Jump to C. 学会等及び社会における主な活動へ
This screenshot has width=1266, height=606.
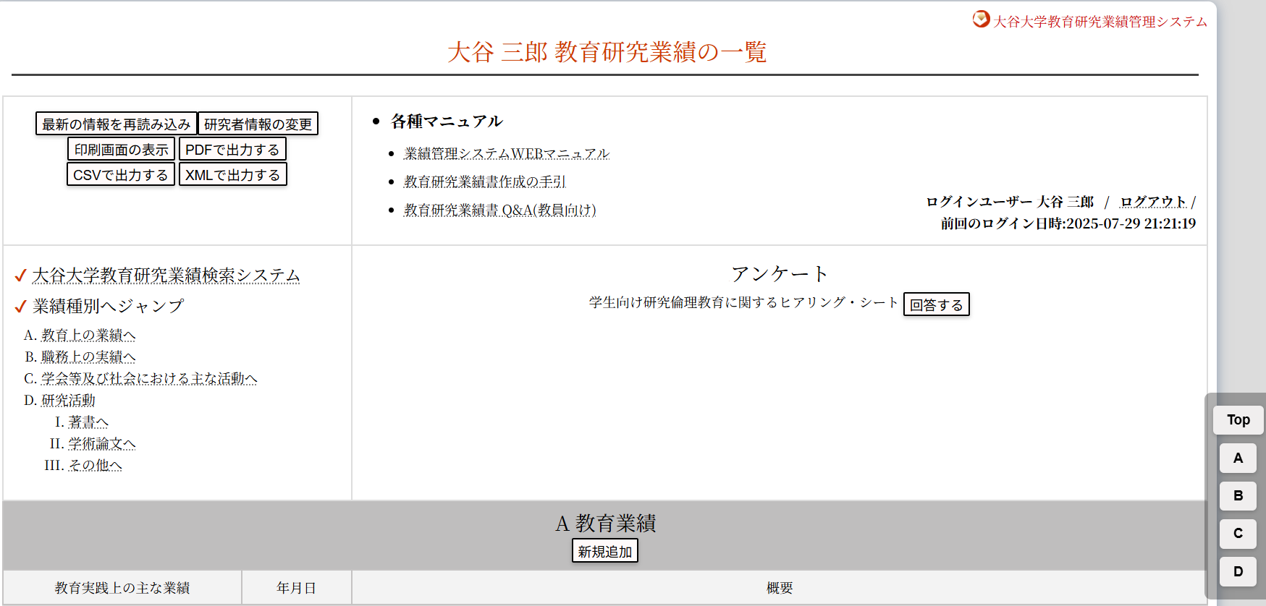coord(149,379)
